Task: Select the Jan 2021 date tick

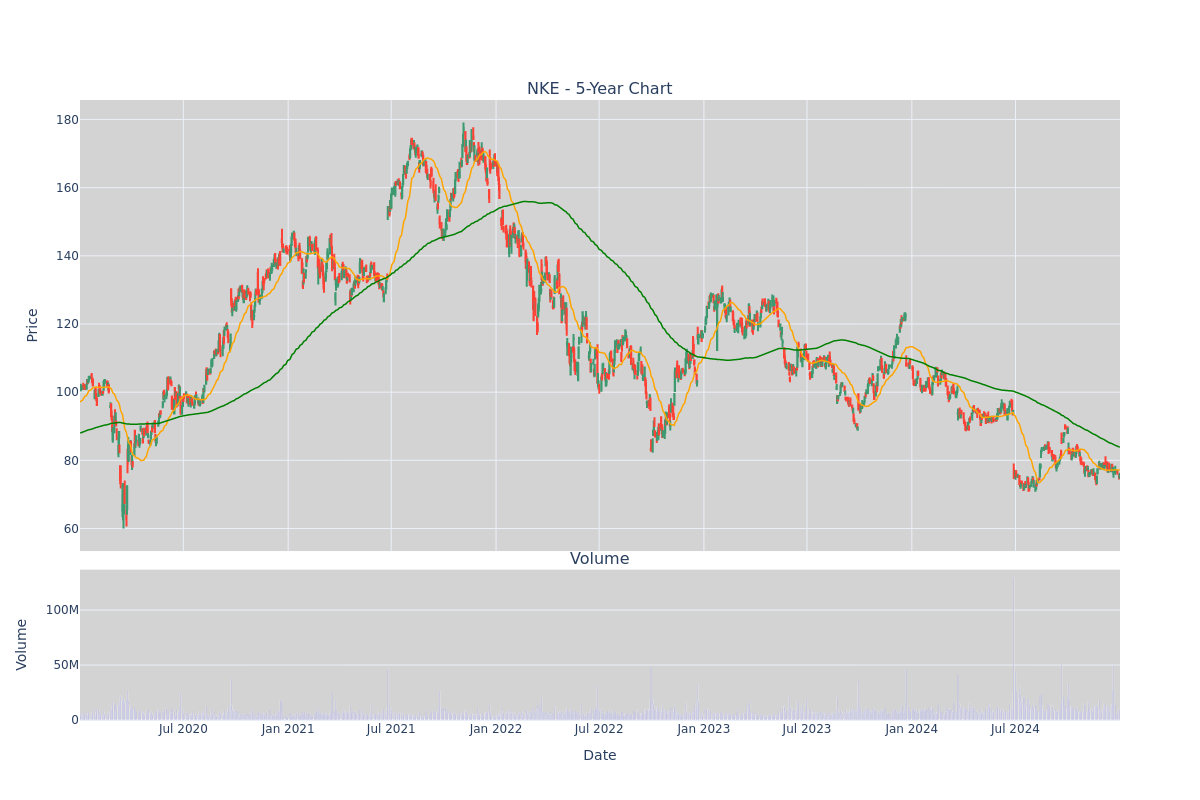Action: (288, 729)
